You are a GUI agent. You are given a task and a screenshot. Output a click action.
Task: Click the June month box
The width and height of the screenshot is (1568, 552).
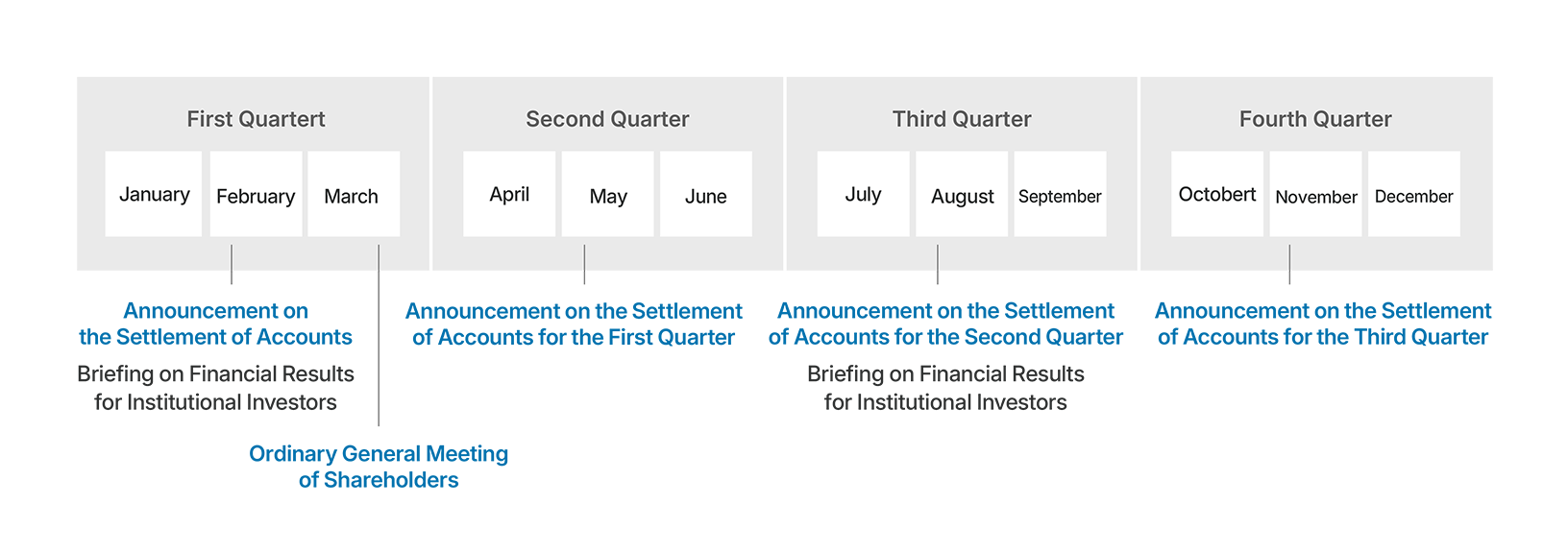click(x=706, y=194)
